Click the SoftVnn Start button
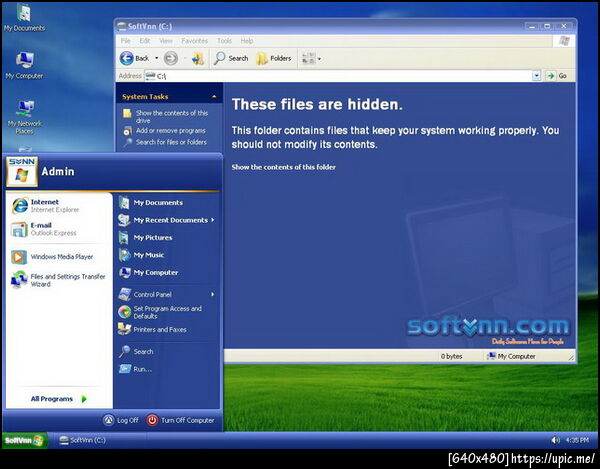The image size is (600, 469). click(x=24, y=440)
